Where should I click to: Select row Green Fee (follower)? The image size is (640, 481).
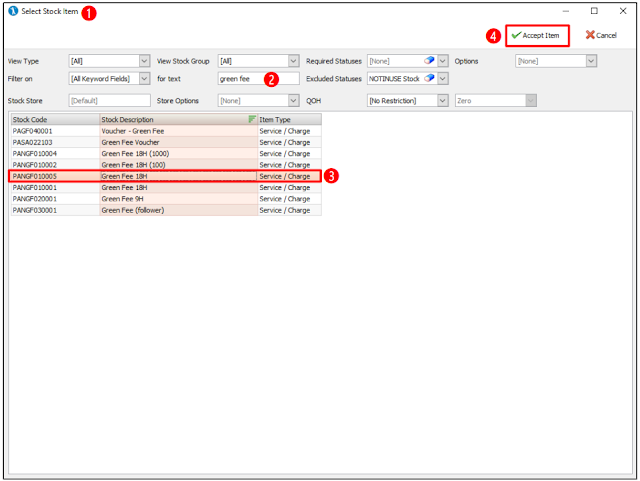(166, 210)
